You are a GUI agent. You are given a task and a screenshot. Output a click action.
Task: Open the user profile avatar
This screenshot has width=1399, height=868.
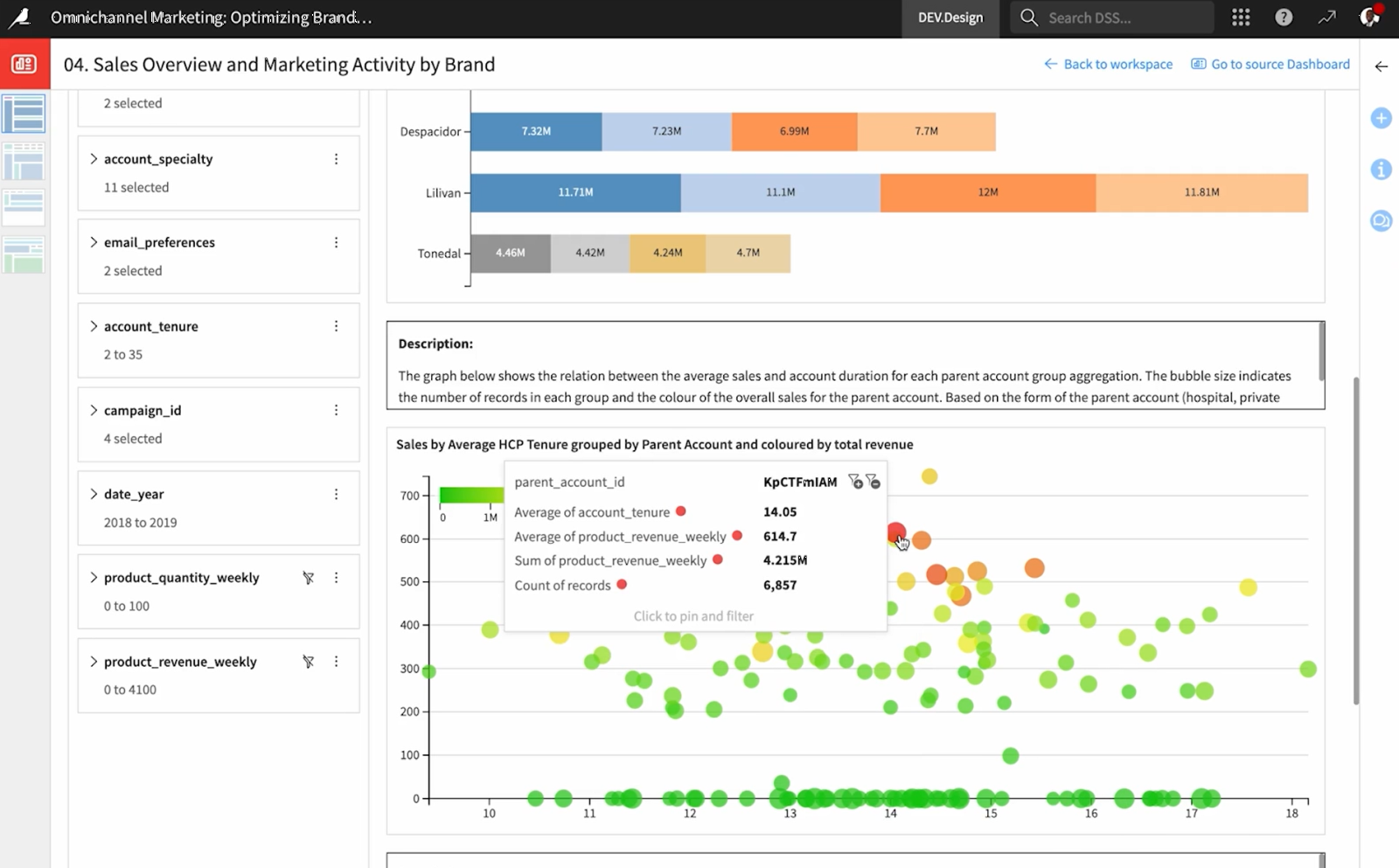(x=1369, y=17)
